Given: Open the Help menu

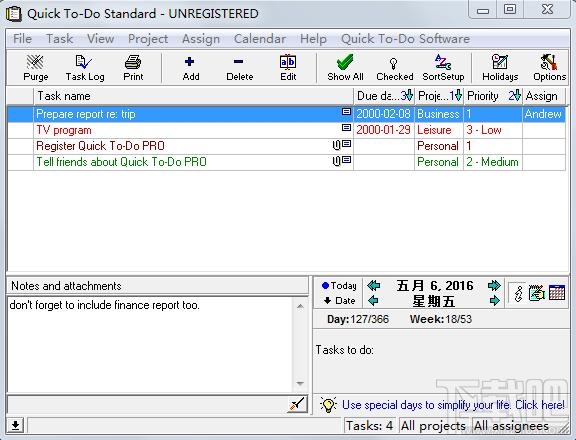Looking at the screenshot, I should tap(313, 39).
